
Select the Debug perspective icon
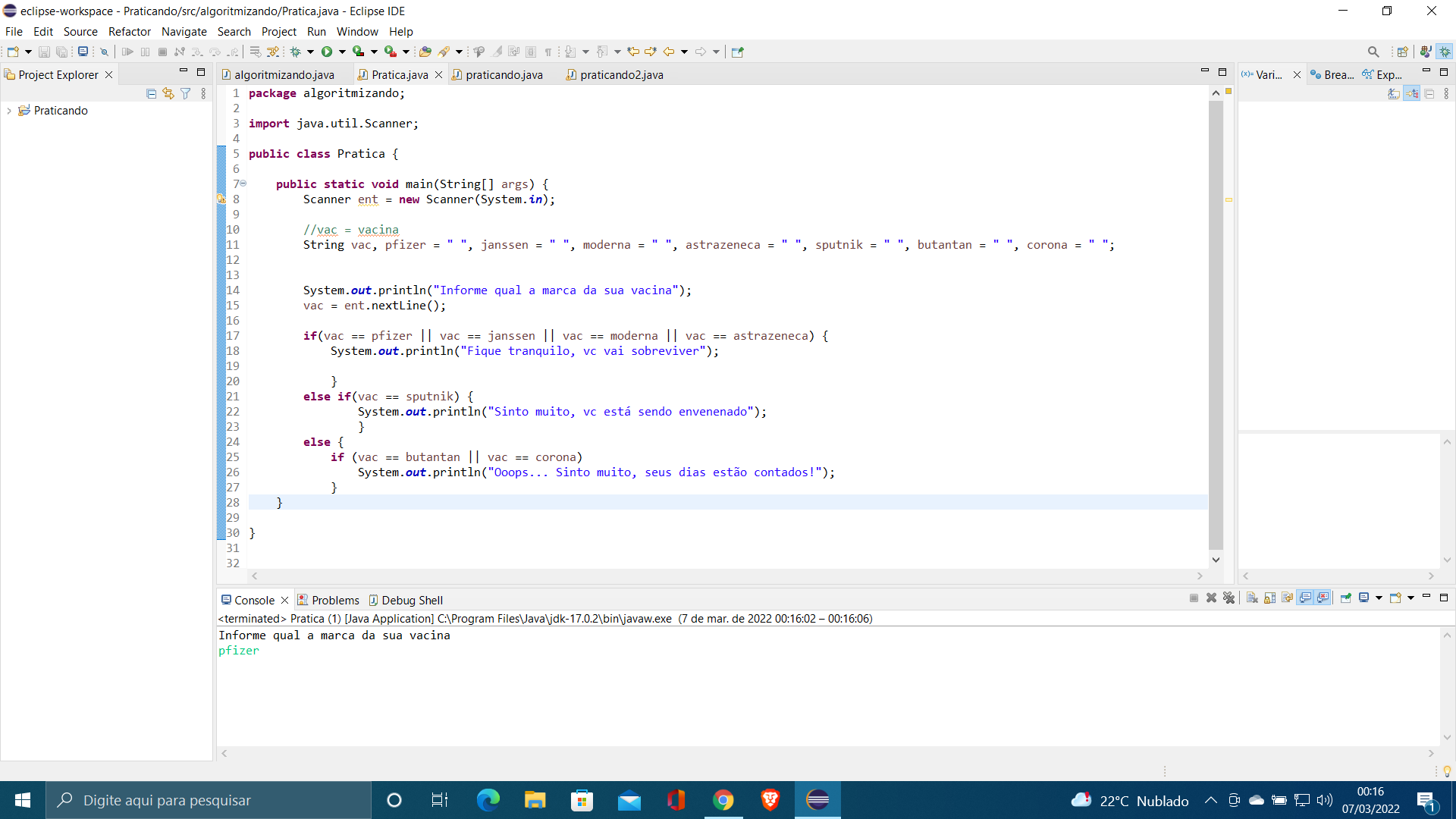click(1445, 52)
